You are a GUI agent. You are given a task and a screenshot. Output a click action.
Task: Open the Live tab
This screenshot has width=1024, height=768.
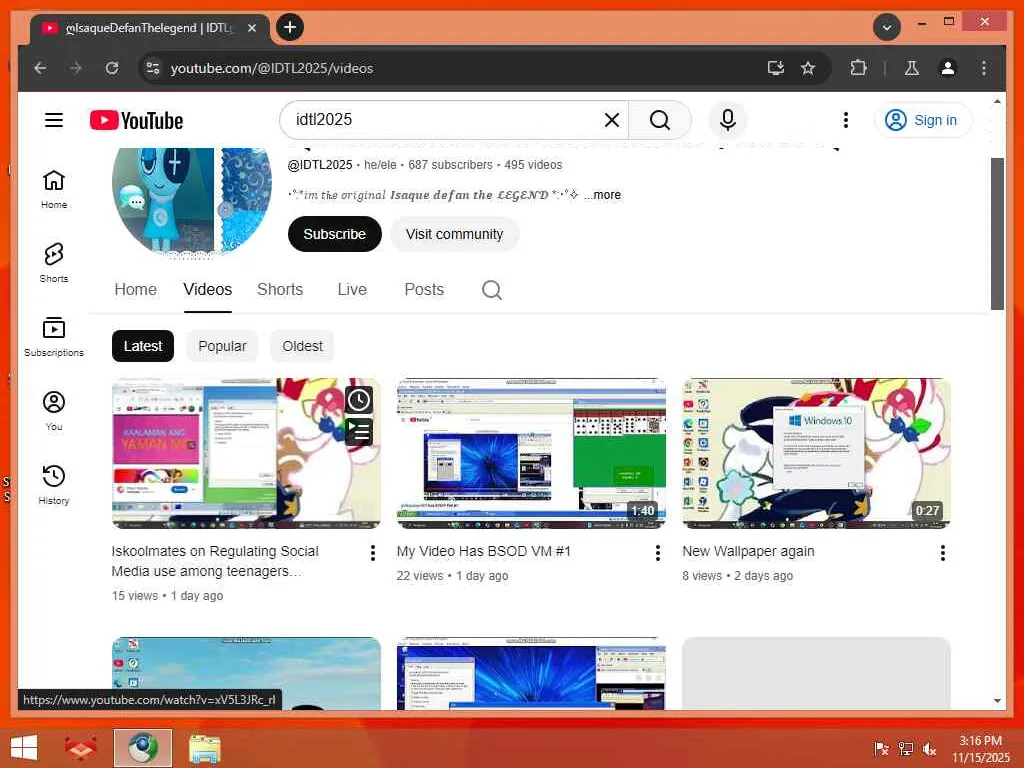pos(352,289)
